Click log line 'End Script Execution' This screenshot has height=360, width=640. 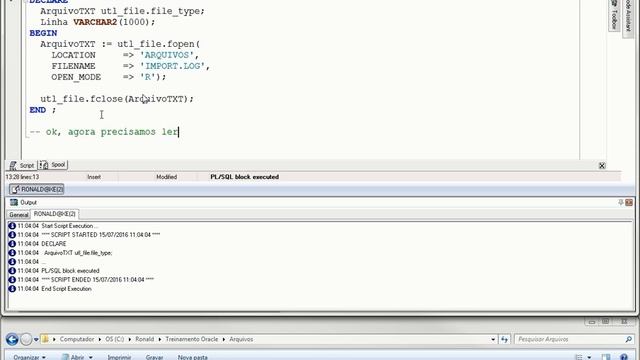[x=67, y=289]
